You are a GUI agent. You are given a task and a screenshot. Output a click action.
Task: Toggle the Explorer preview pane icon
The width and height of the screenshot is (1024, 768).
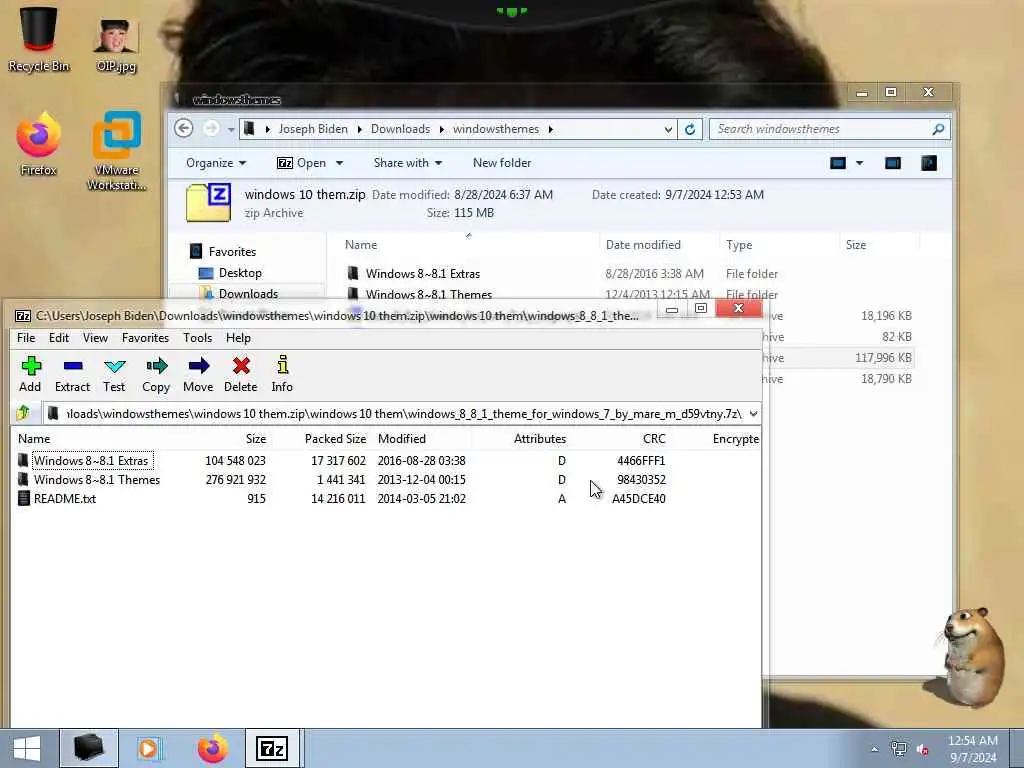click(x=893, y=163)
